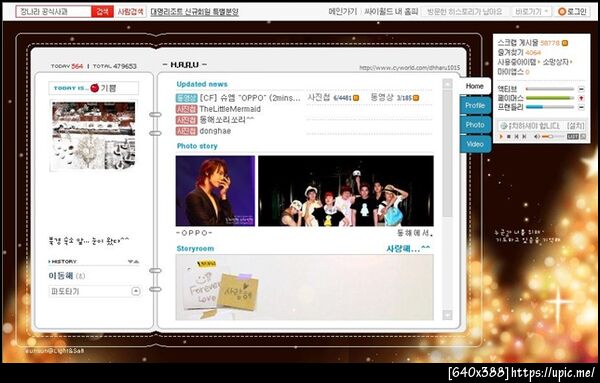Screen dimensions: 600x383
Task: Switch to the Video tab
Action: (x=475, y=144)
